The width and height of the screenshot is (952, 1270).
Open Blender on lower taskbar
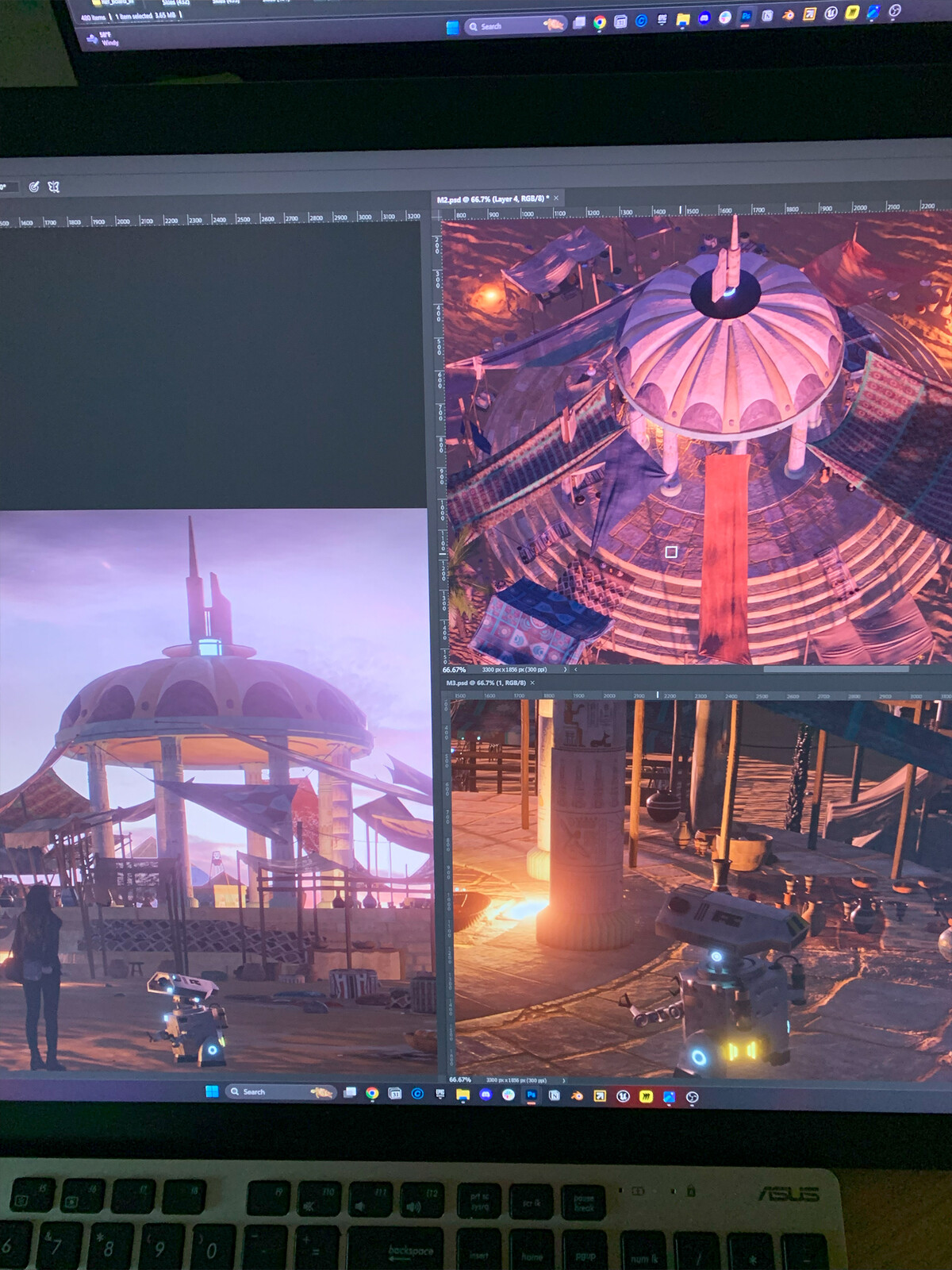point(577,1095)
